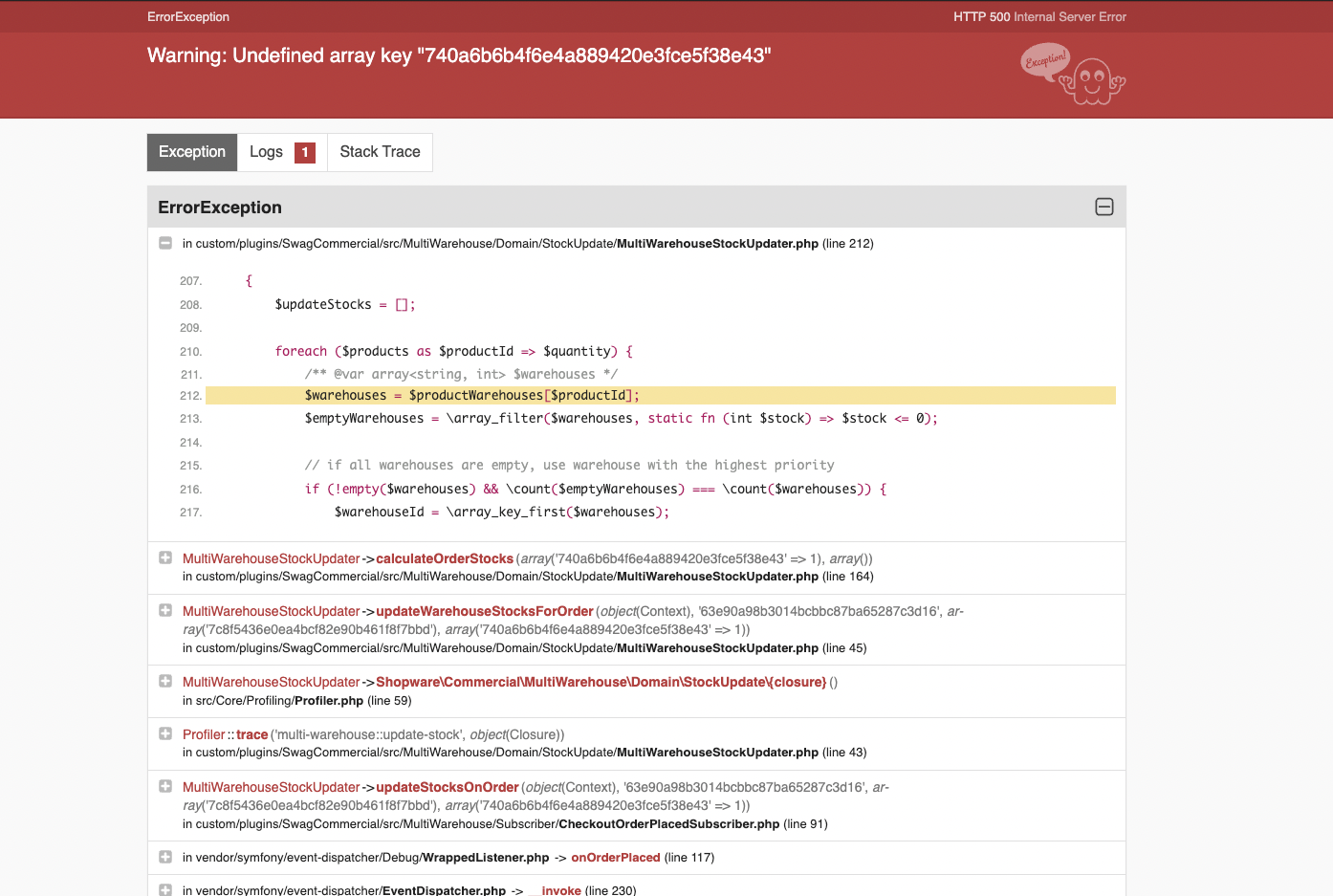Image resolution: width=1333 pixels, height=896 pixels.
Task: Click the ErrorException panel heading
Action: pyautogui.click(x=220, y=208)
